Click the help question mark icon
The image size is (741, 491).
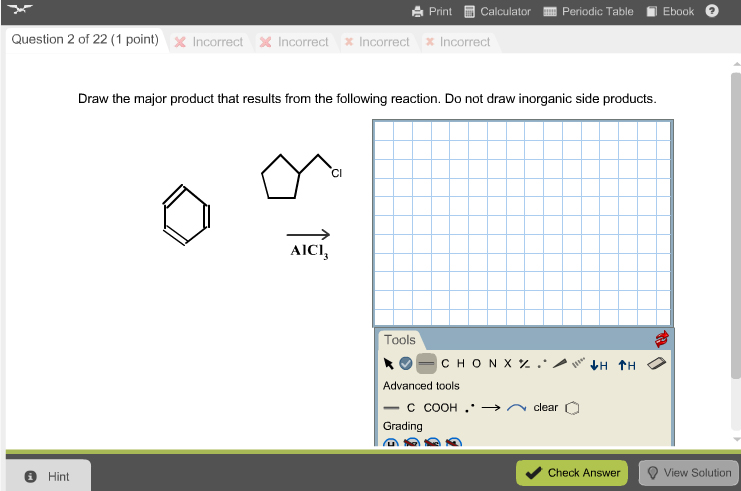tap(712, 11)
